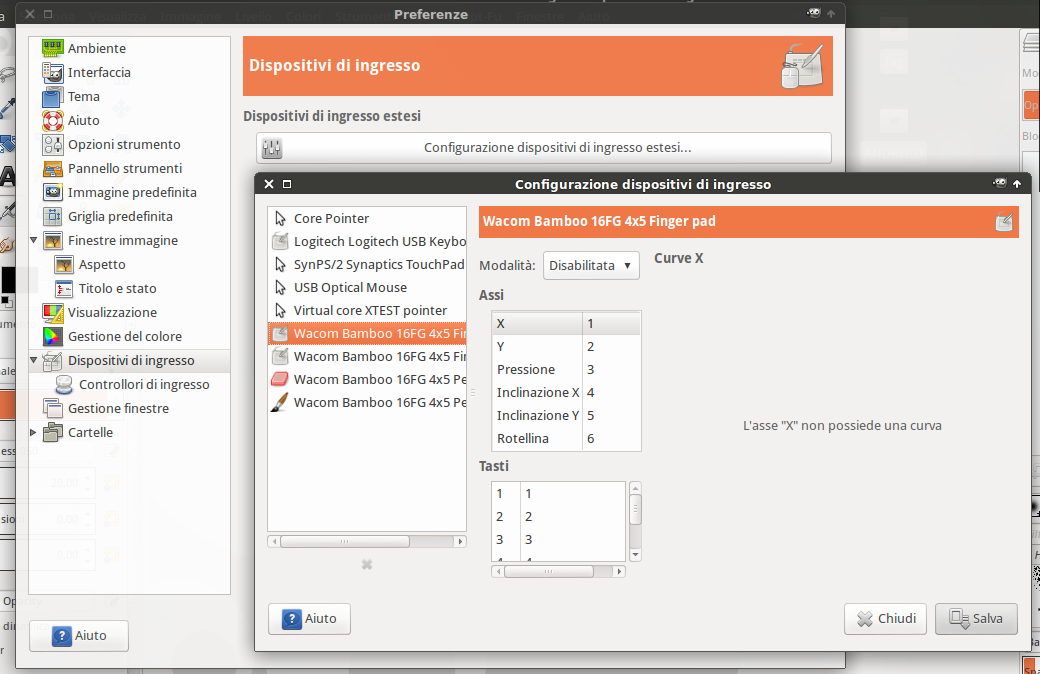Select the Inclinazione Y axis row
The height and width of the screenshot is (674, 1040).
566,416
